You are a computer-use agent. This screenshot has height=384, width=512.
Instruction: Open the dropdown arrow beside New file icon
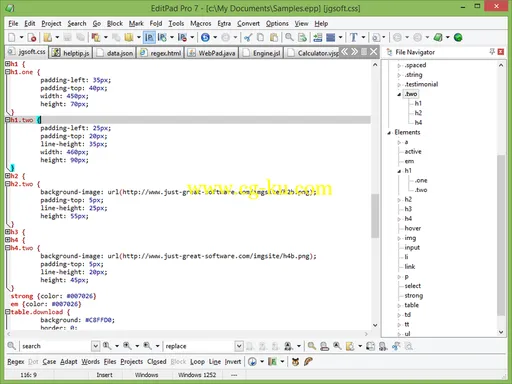coord(21,37)
